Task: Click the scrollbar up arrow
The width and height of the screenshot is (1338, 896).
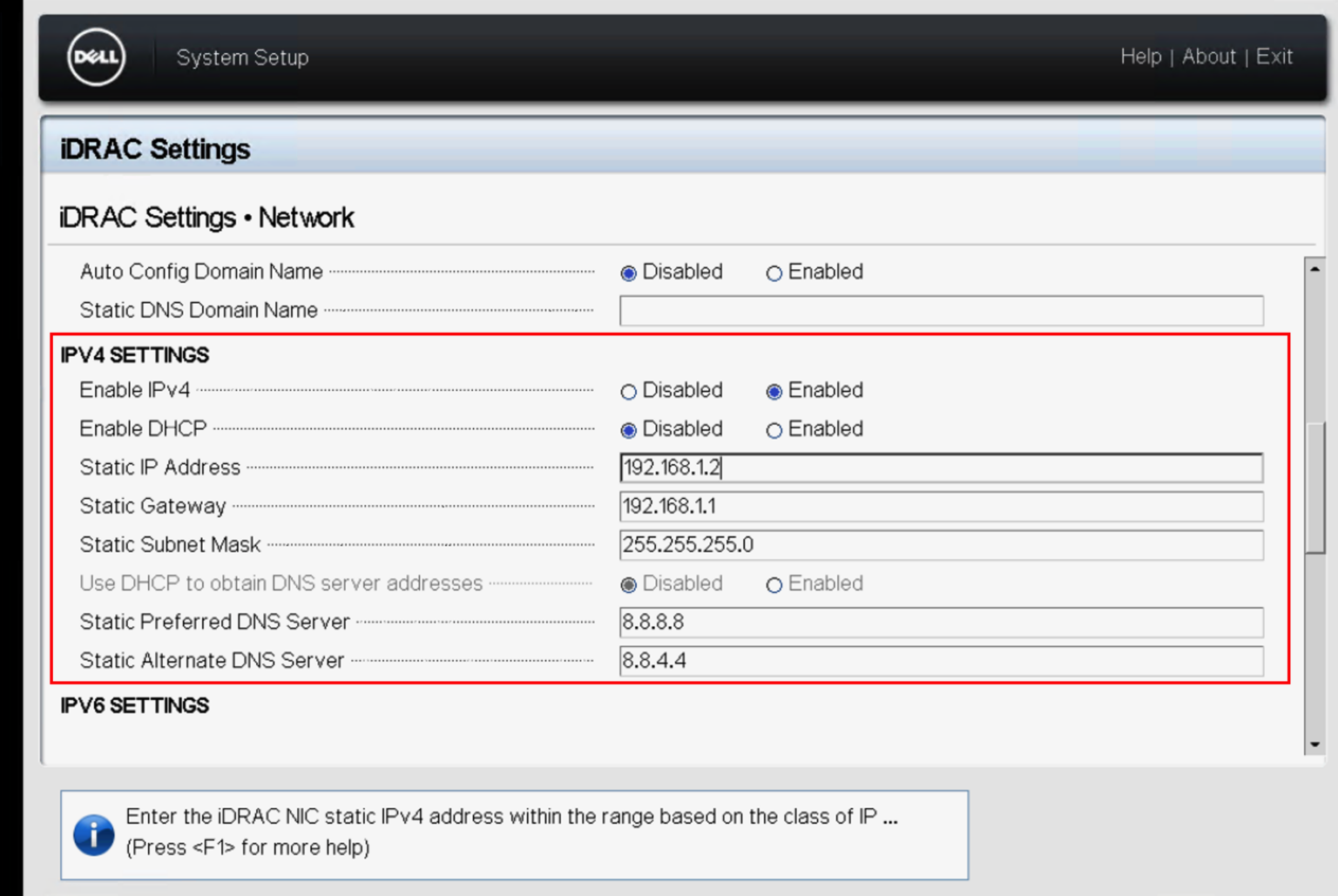Action: [1315, 269]
